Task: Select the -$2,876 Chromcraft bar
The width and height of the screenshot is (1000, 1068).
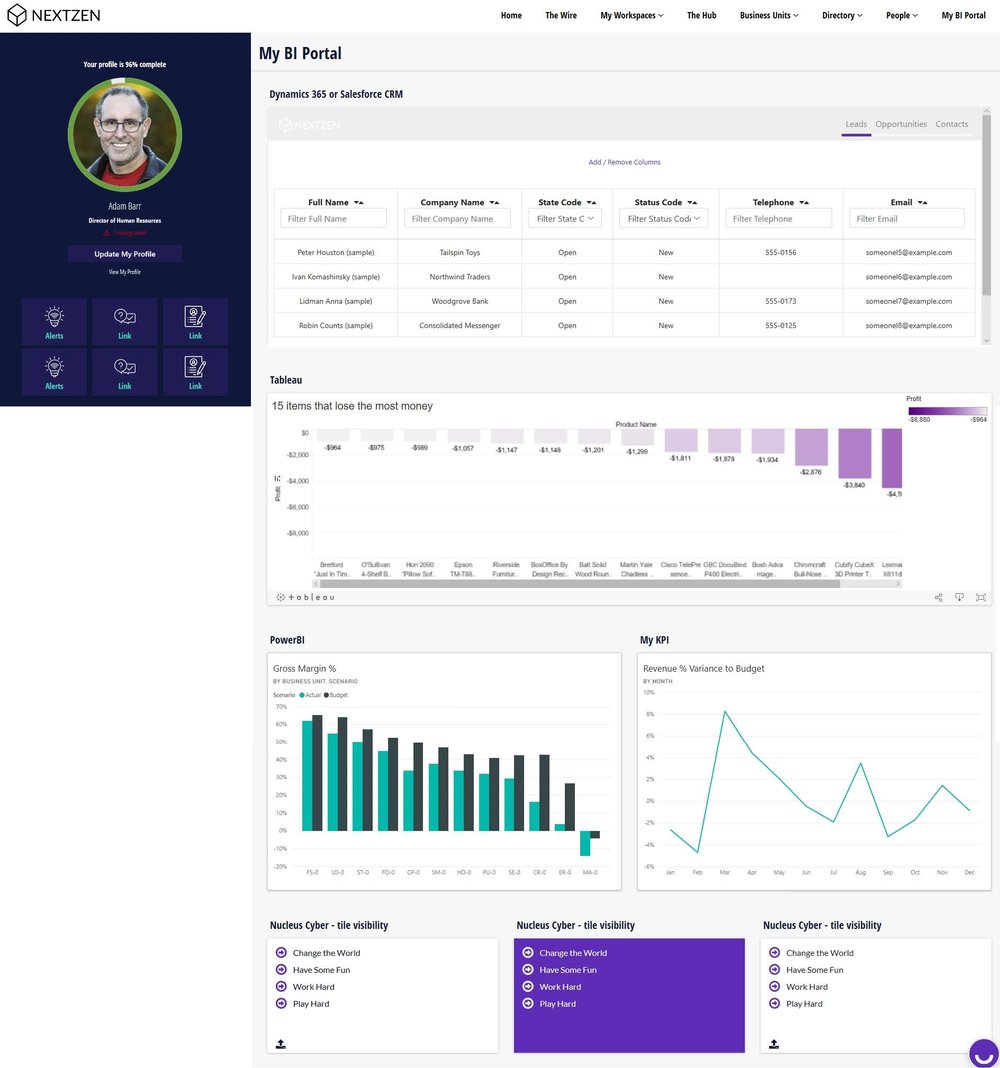Action: pyautogui.click(x=811, y=447)
